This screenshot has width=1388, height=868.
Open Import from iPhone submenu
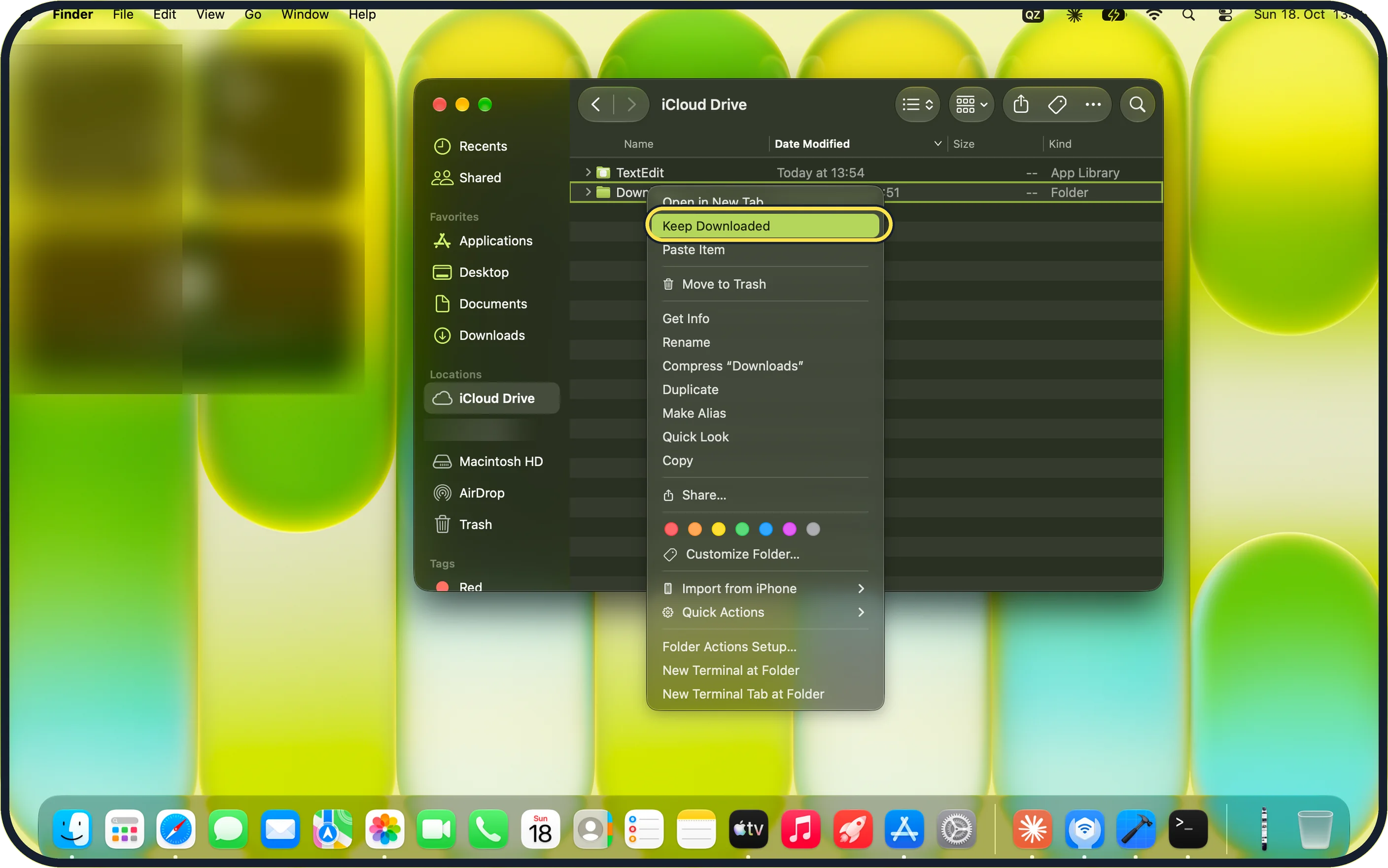pos(764,588)
